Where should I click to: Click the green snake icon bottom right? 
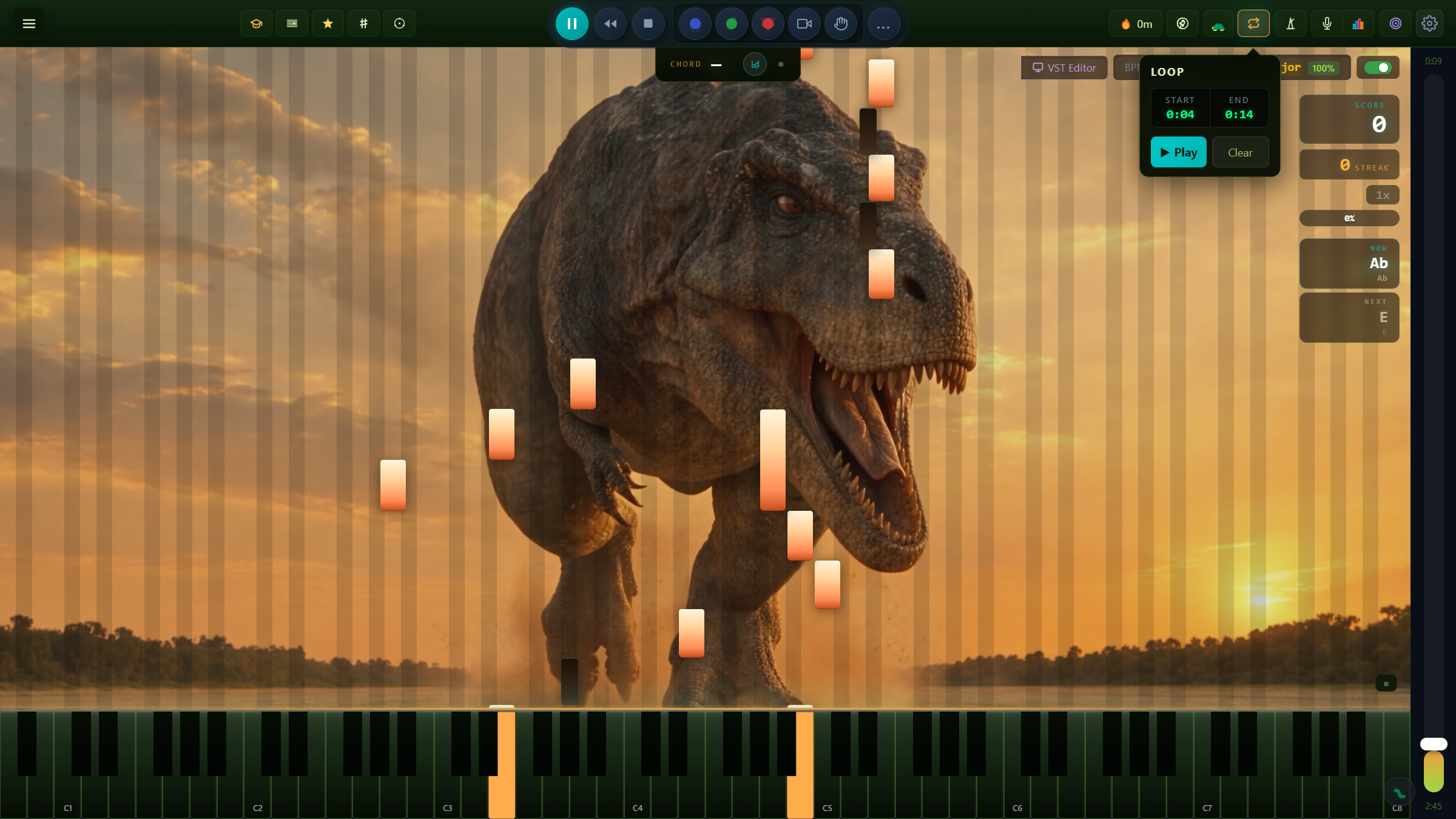[x=1400, y=793]
